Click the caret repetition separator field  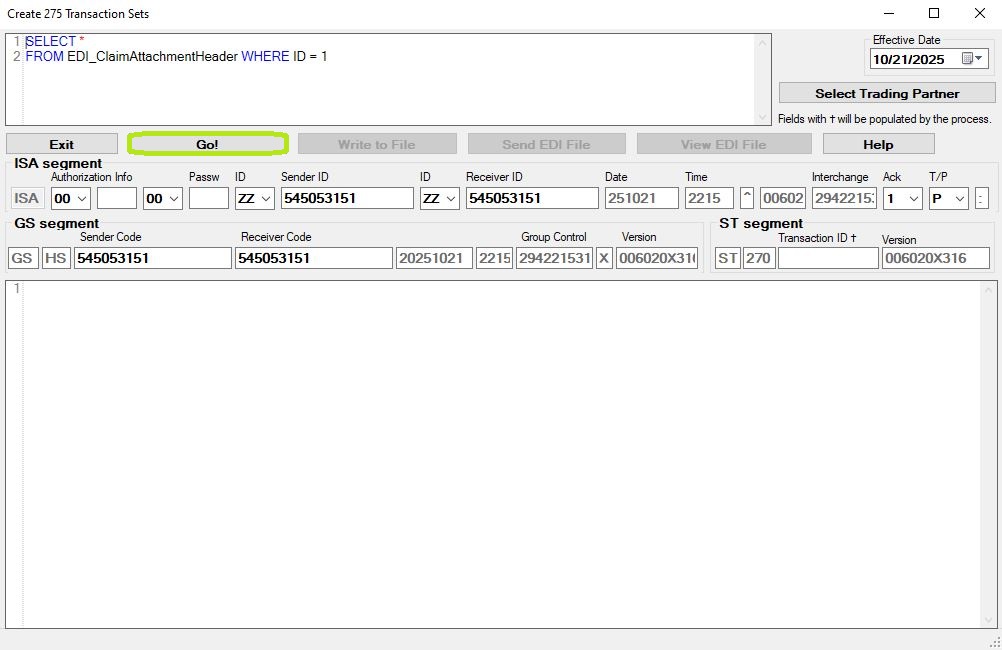pos(746,198)
